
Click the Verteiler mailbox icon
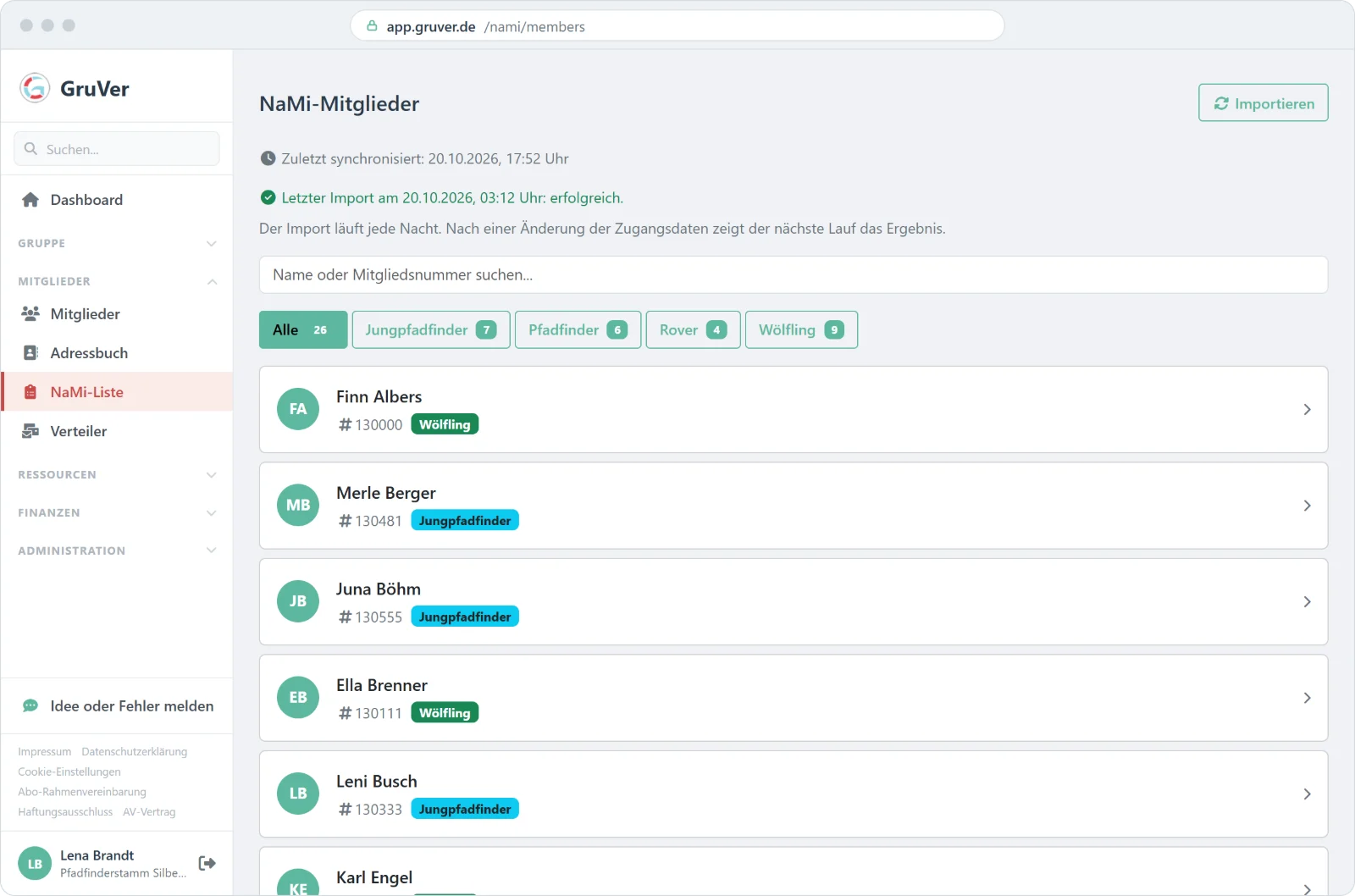(30, 431)
